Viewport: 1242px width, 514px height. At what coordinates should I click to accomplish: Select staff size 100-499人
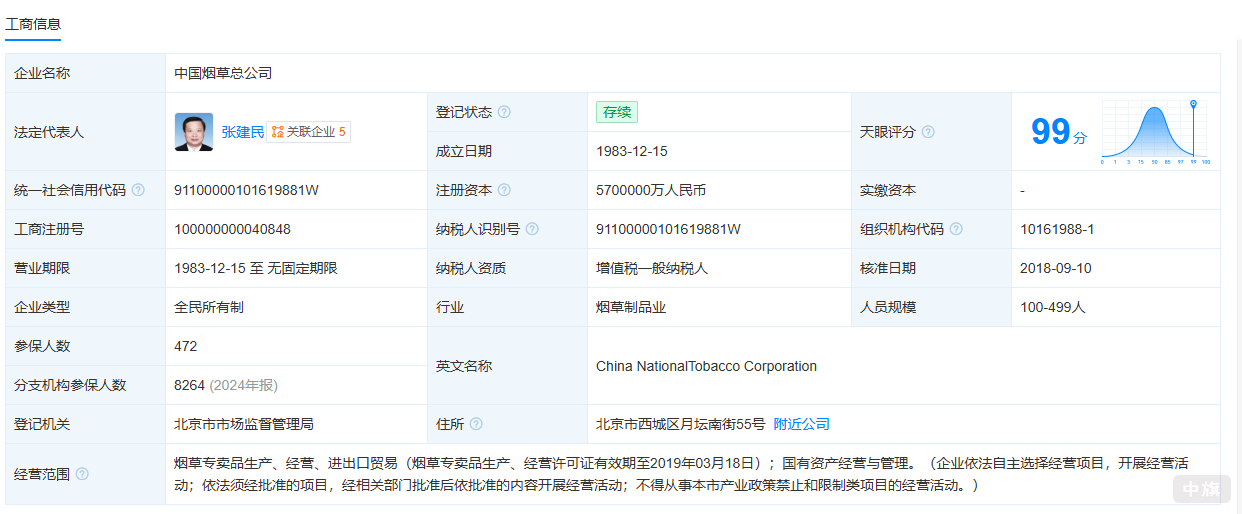click(1053, 307)
